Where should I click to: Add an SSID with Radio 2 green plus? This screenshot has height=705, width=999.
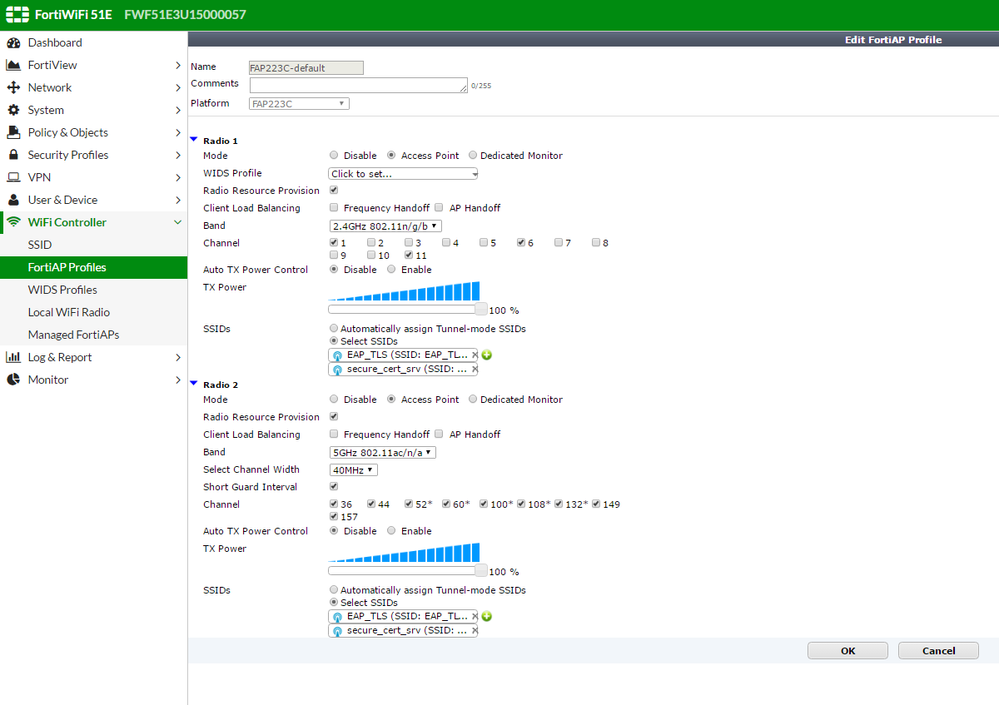[487, 616]
